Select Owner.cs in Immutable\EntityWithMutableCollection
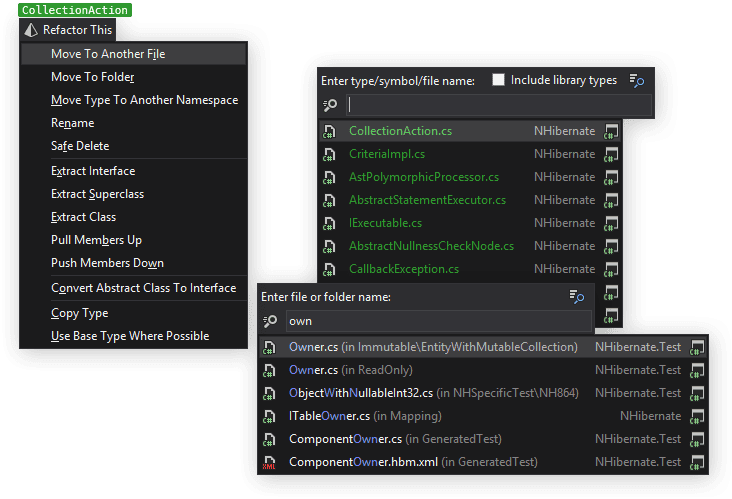The height and width of the screenshot is (499, 732). [483, 347]
